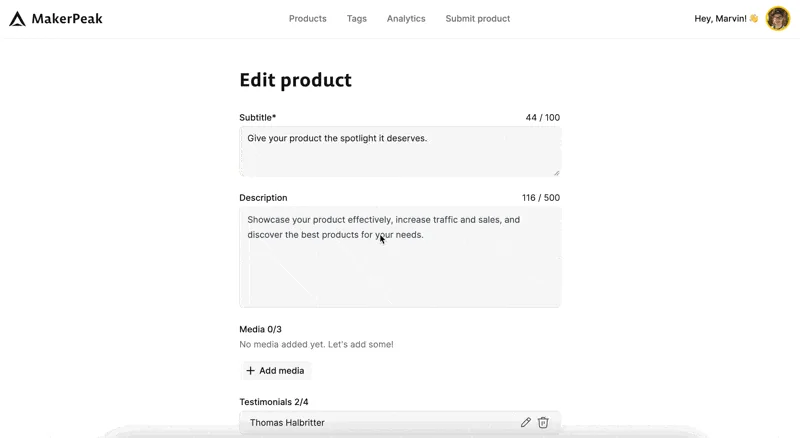Screen dimensions: 800x438
Task: Click the MakerPeak brand name link
Action: point(67,19)
